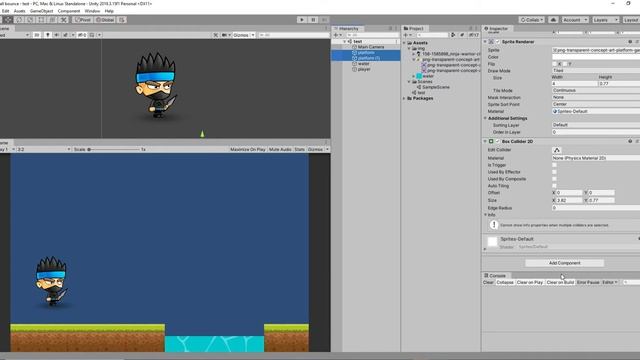Open the Help menu
Image resolution: width=640 pixels, height=360 pixels.
pos(109,11)
